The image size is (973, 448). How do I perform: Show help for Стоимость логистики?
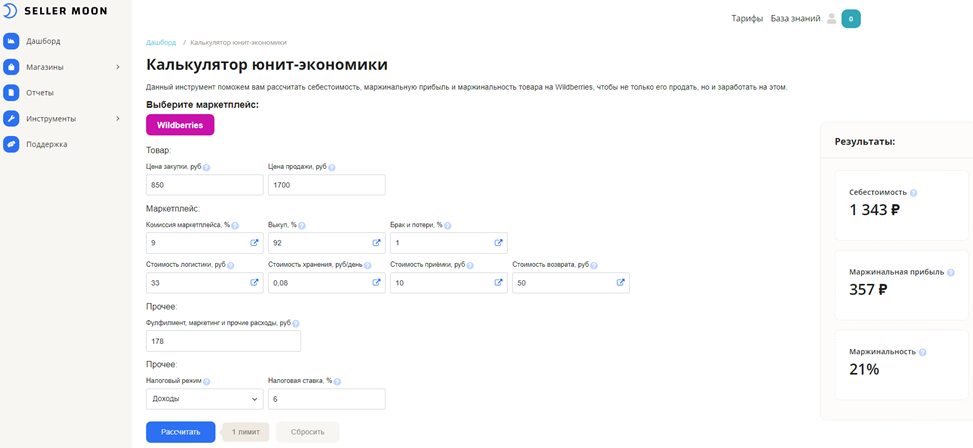pos(231,266)
